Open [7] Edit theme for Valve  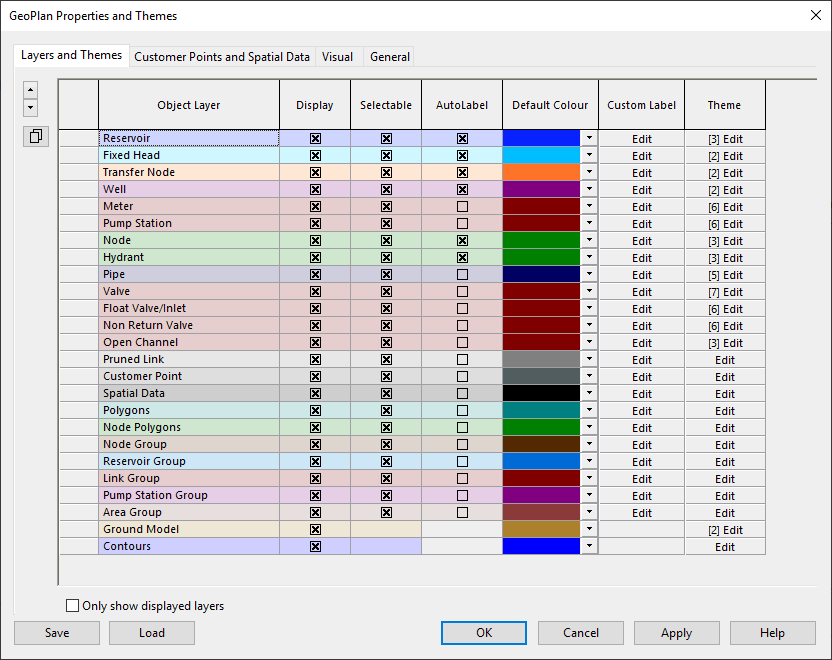725,292
